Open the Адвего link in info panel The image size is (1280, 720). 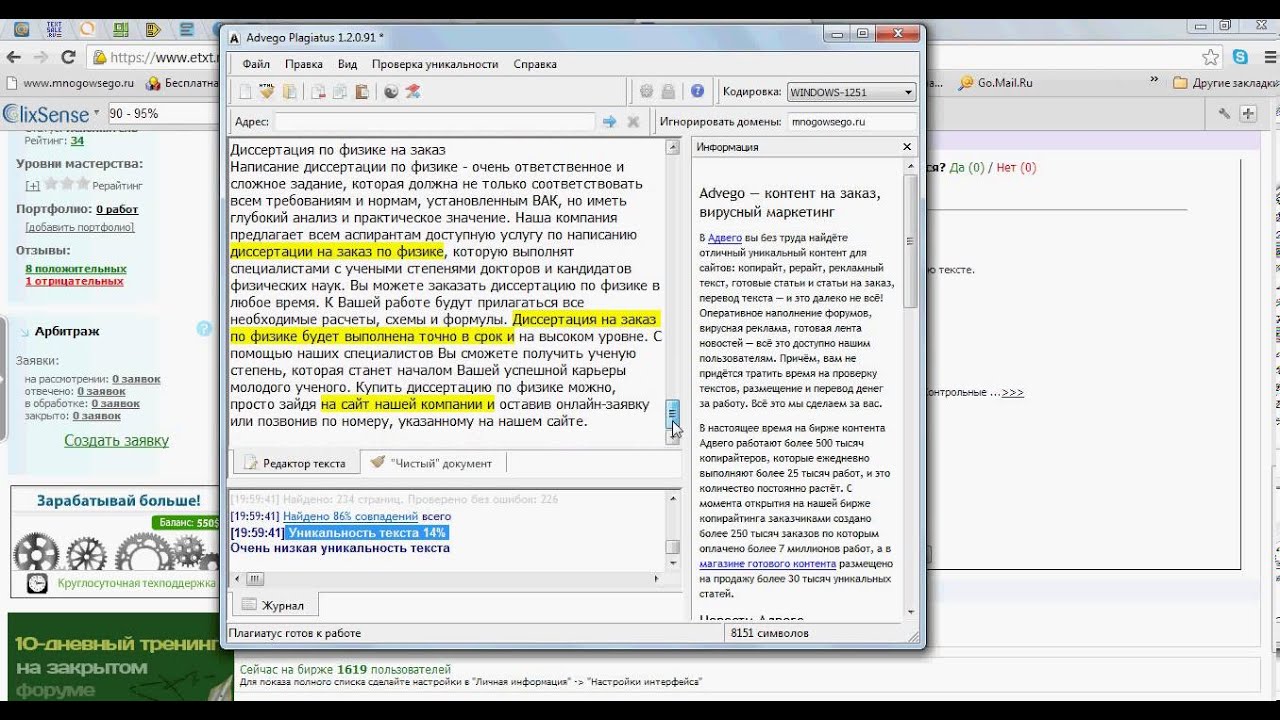tap(724, 238)
